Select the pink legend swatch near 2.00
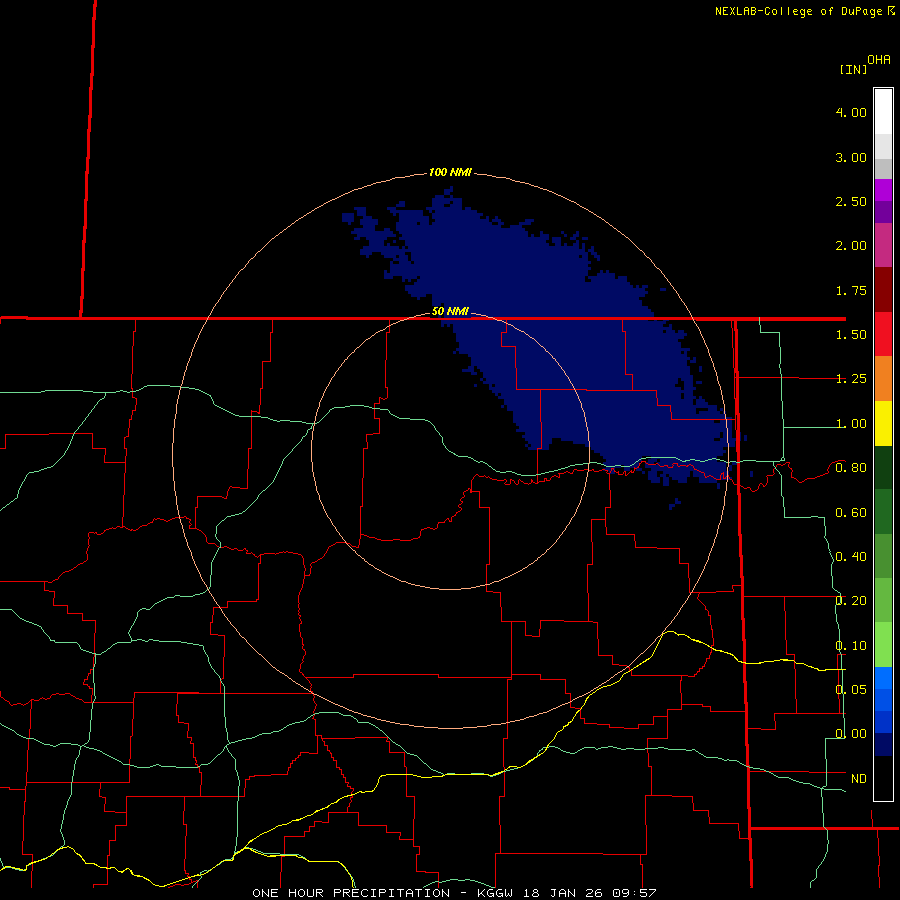900x900 pixels. [883, 245]
